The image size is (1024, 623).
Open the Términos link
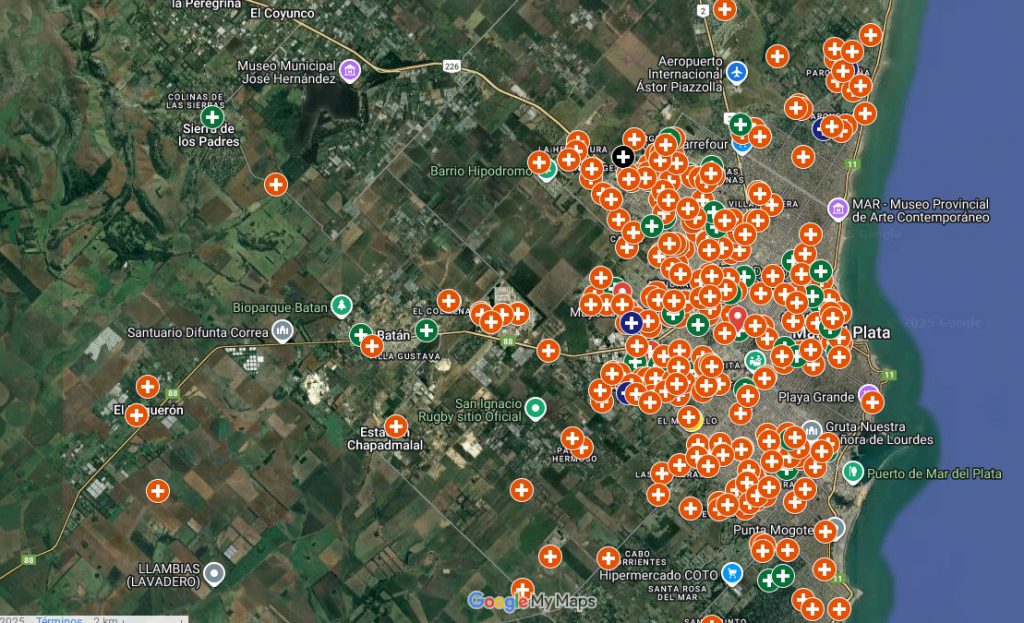59,619
